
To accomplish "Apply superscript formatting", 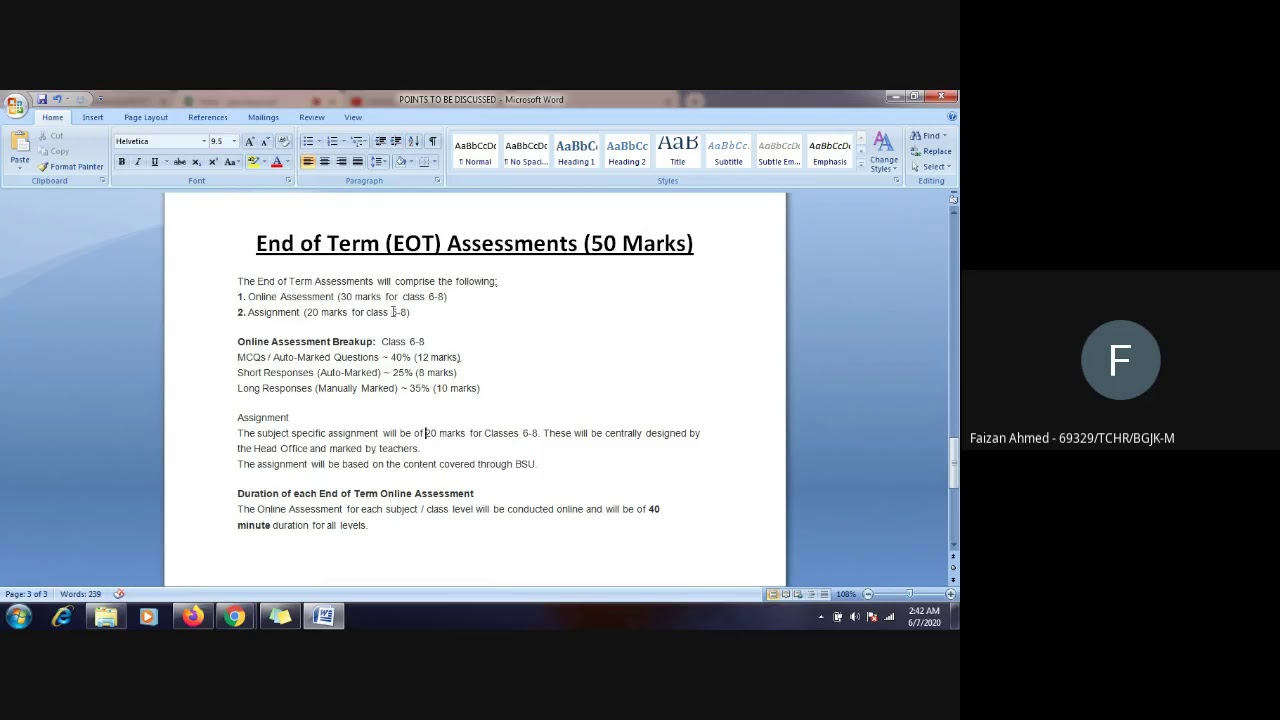I will pos(212,162).
